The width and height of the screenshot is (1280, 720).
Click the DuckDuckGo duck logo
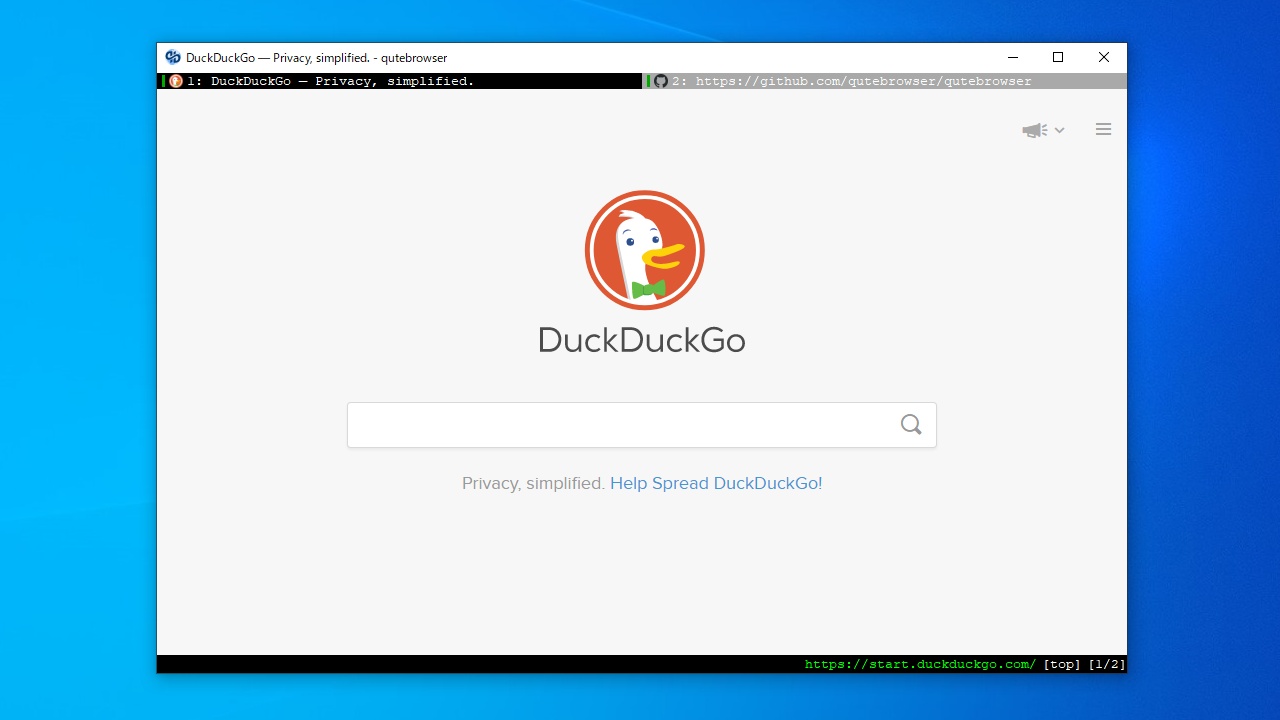click(645, 250)
